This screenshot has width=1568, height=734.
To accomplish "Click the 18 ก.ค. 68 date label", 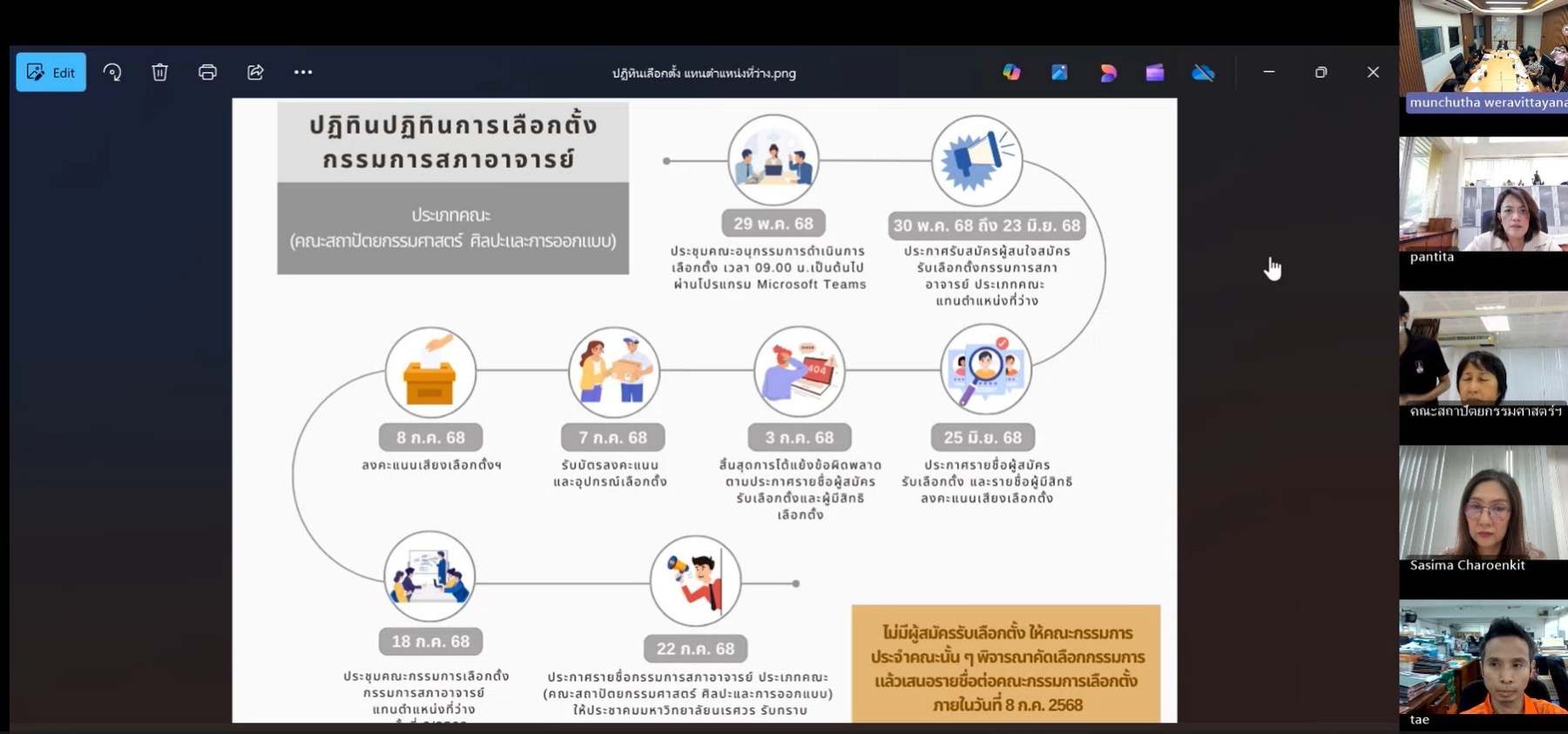I will (430, 642).
